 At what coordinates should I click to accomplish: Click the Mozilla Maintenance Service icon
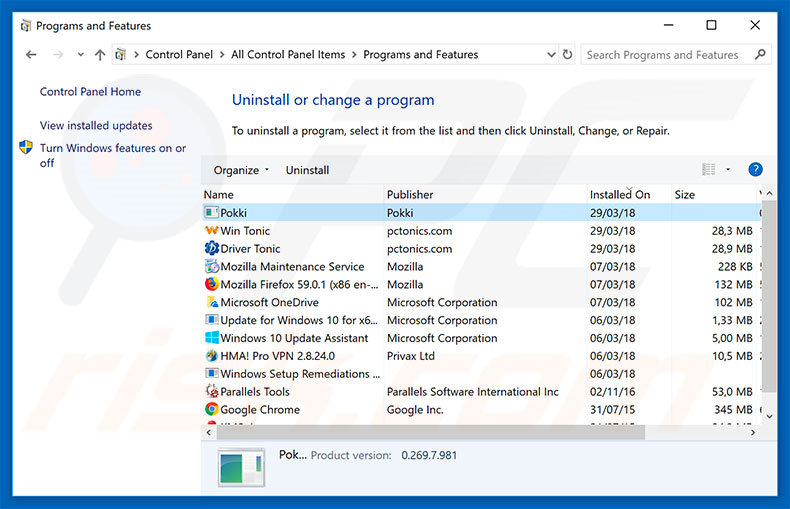pyautogui.click(x=211, y=266)
